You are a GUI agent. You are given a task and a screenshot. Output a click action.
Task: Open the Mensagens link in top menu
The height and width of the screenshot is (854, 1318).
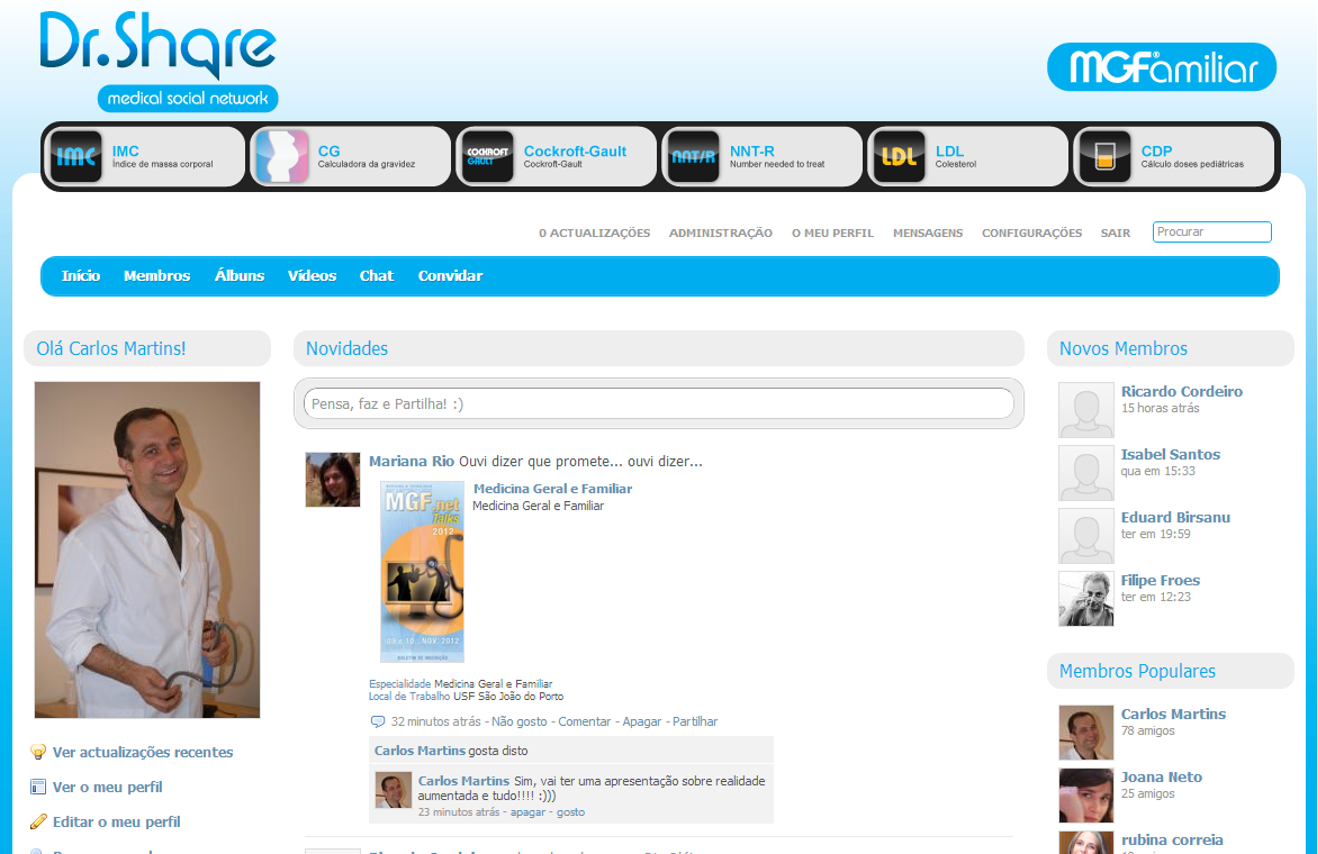(927, 233)
